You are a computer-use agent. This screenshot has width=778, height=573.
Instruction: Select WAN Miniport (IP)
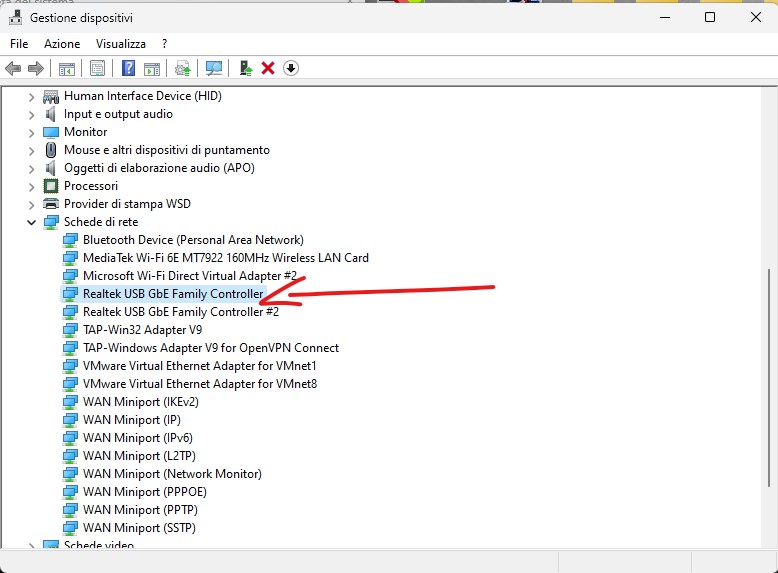click(x=131, y=420)
